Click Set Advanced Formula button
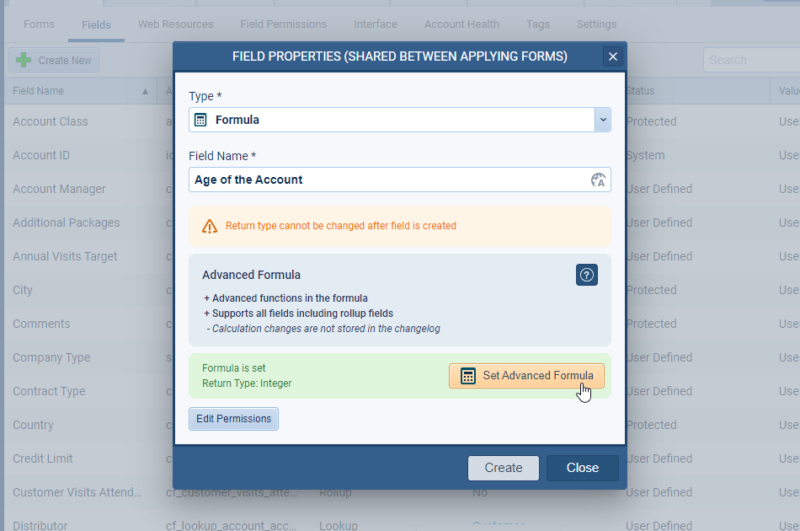 click(526, 376)
